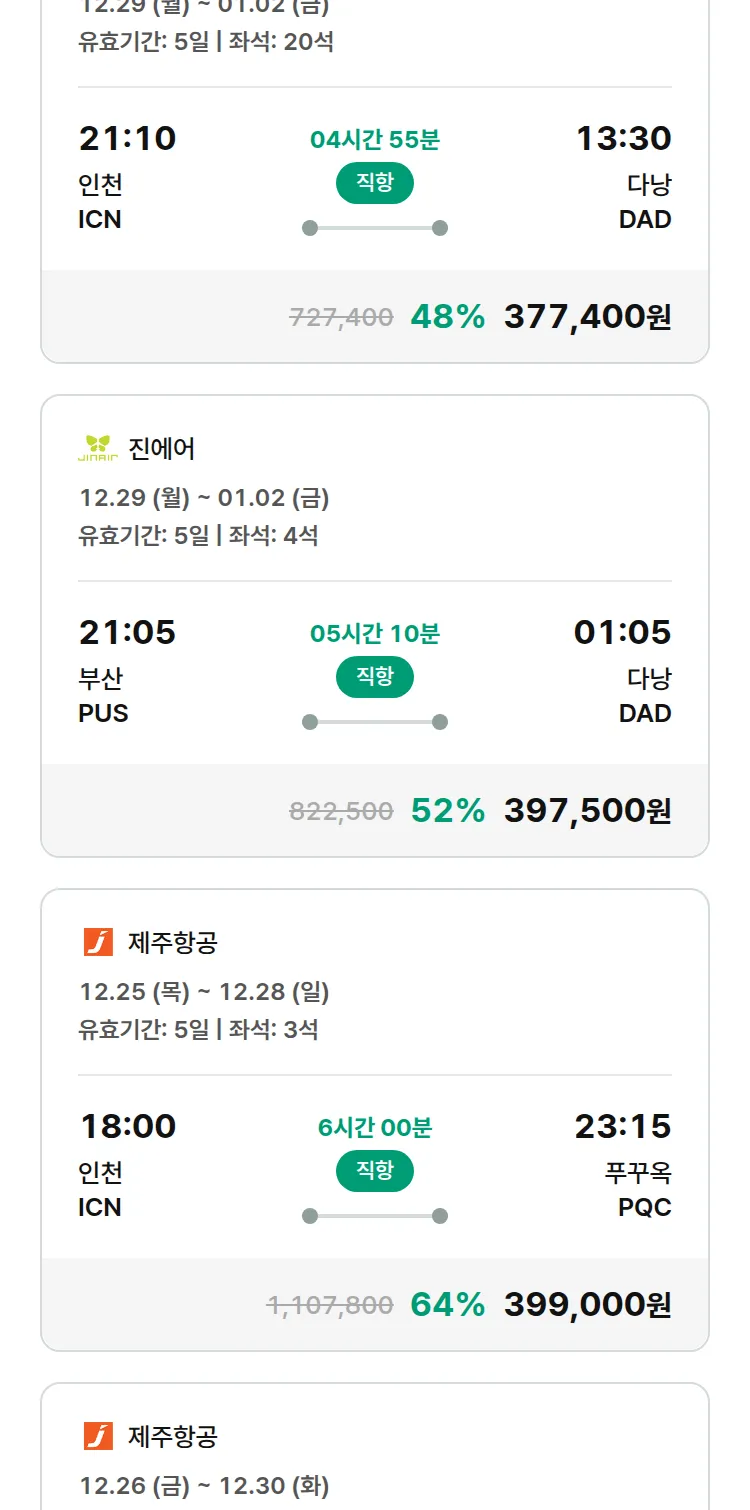The image size is (750, 1510).
Task: Click the 제주항공 name above 12.25 dates
Action: point(173,942)
